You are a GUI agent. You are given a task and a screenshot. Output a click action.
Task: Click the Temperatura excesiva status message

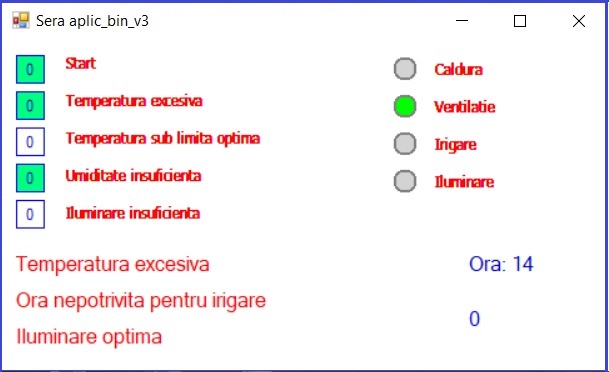pyautogui.click(x=113, y=264)
